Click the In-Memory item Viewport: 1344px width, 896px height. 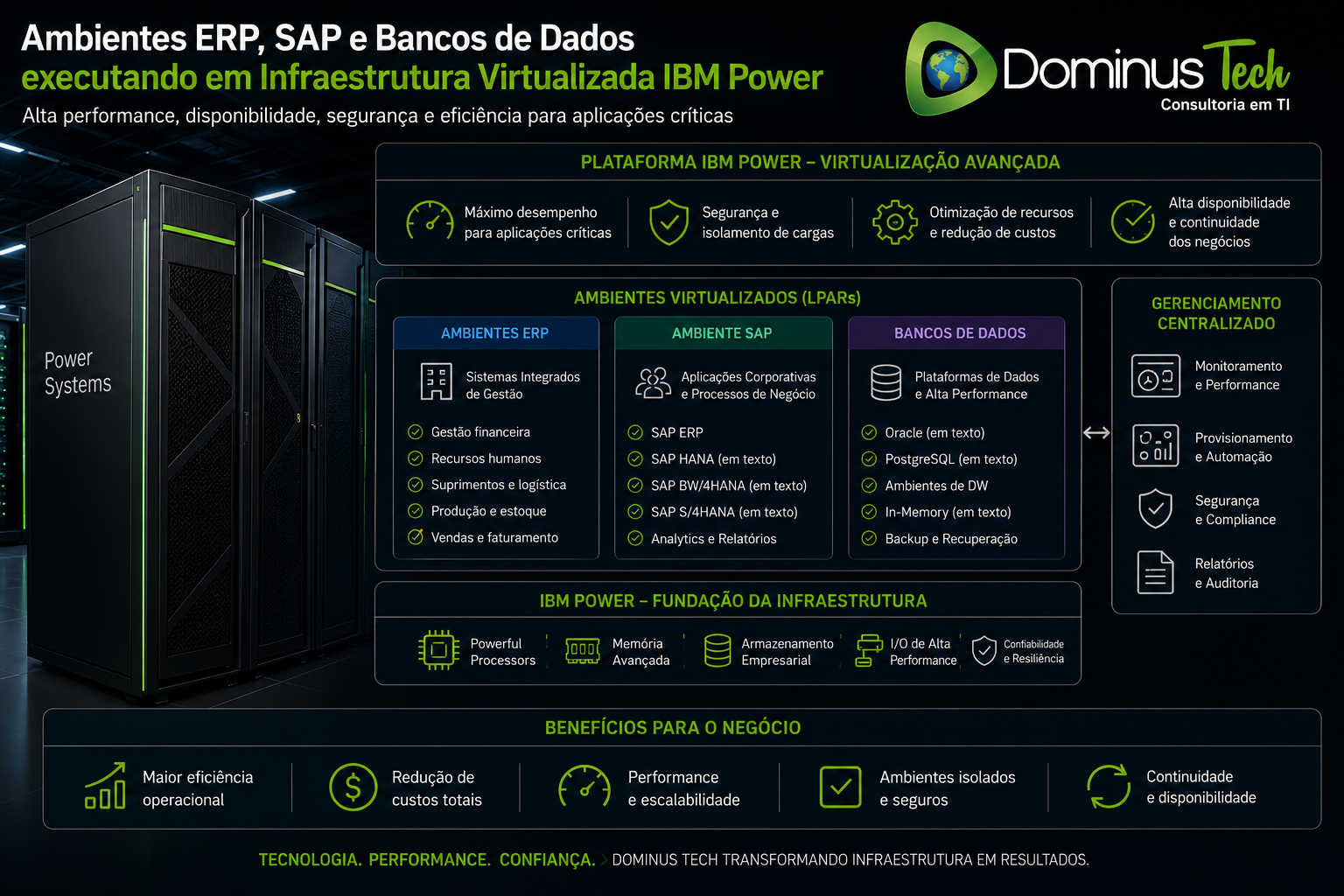point(948,512)
